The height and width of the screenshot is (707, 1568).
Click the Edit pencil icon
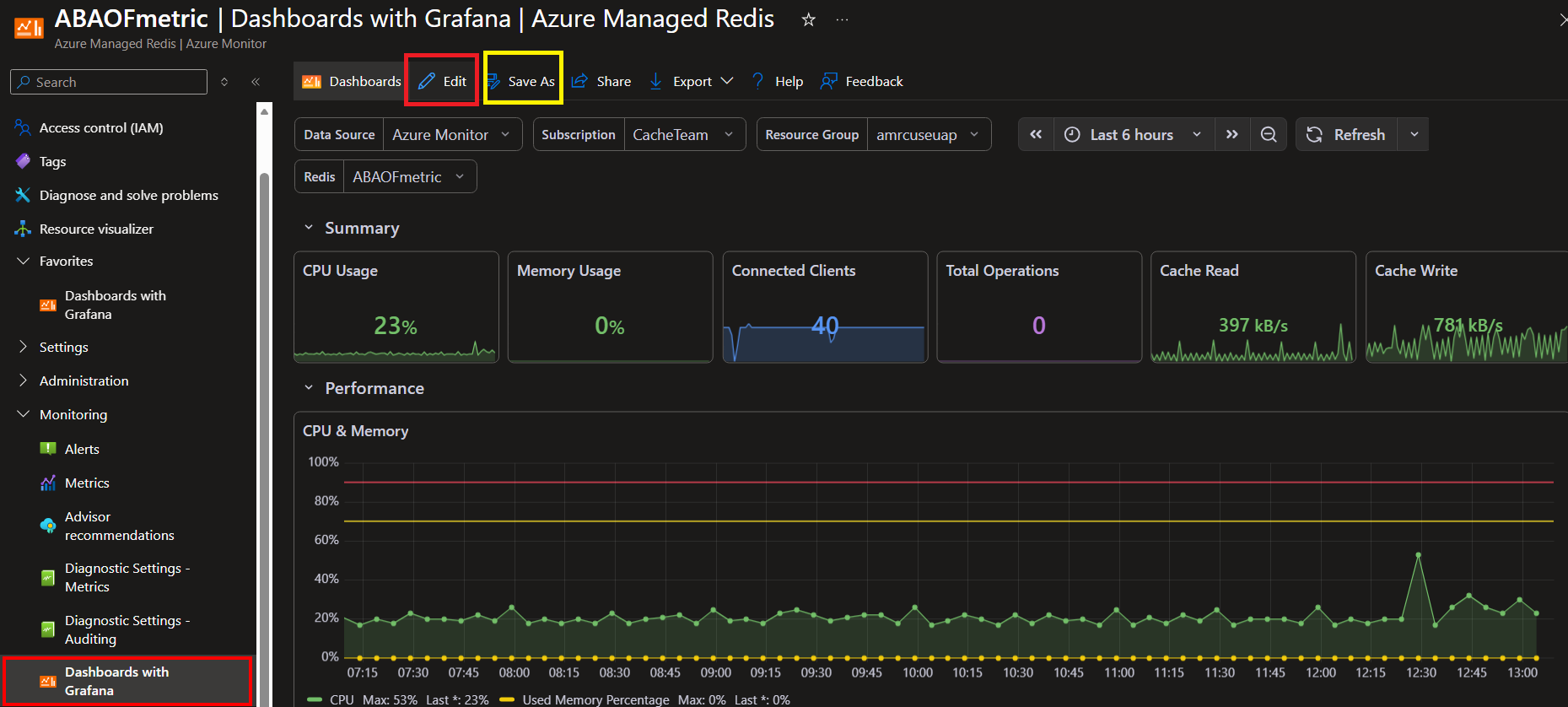pos(427,81)
